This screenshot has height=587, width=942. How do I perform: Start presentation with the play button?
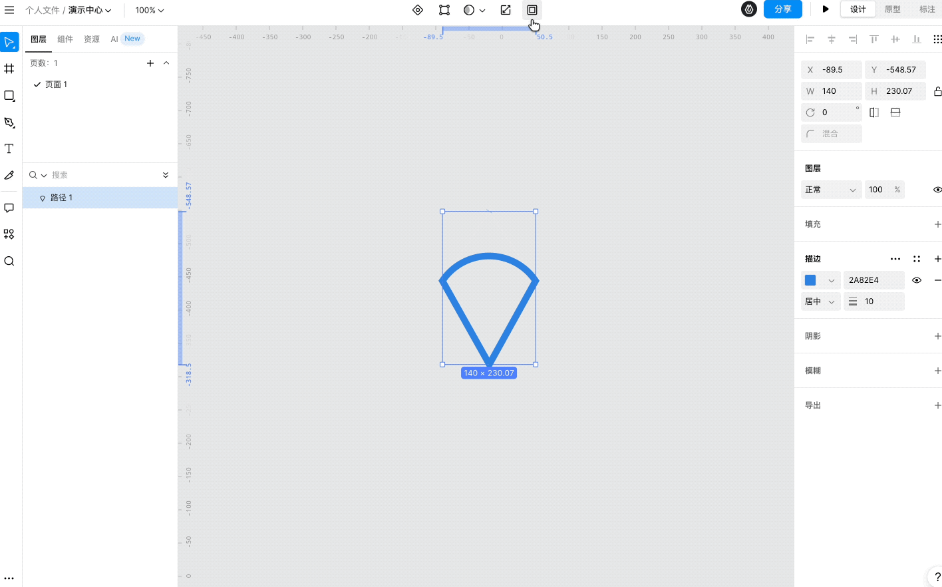(825, 9)
